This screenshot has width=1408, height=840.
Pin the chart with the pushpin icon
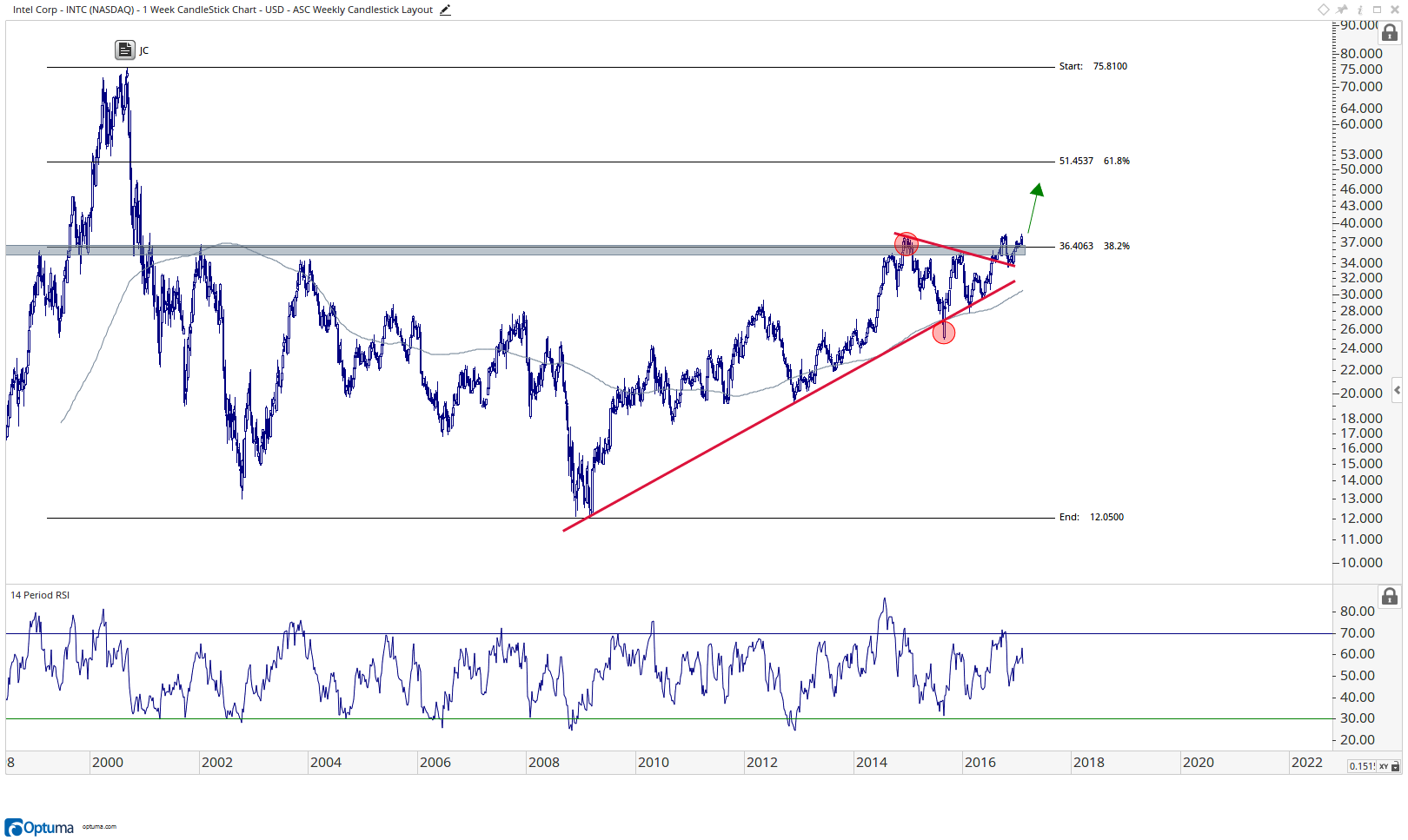coord(1342,9)
